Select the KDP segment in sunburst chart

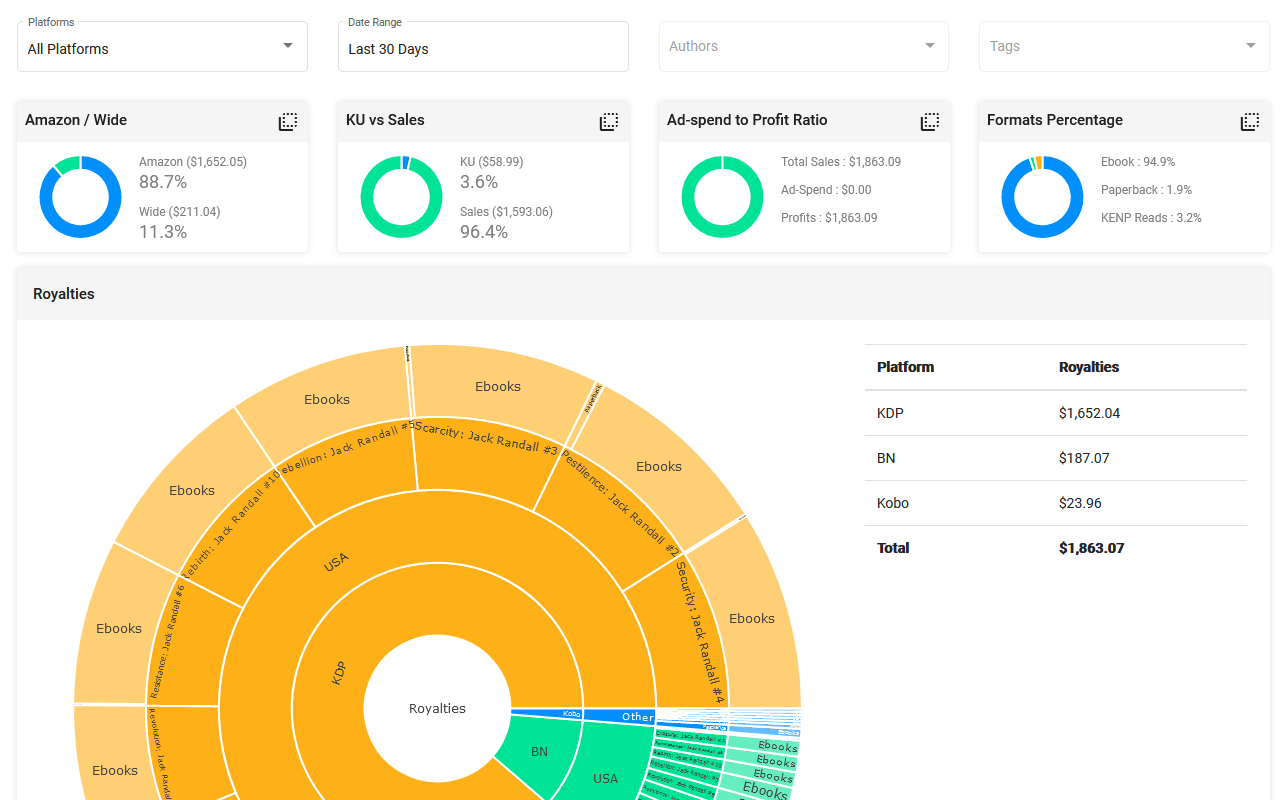(338, 672)
